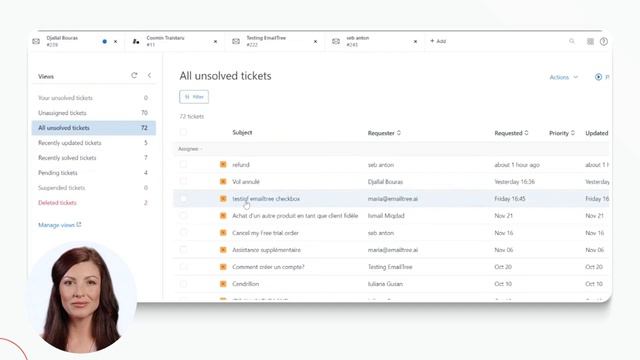This screenshot has width=640, height=360.
Task: Sort by Priority column
Action: pyautogui.click(x=562, y=133)
